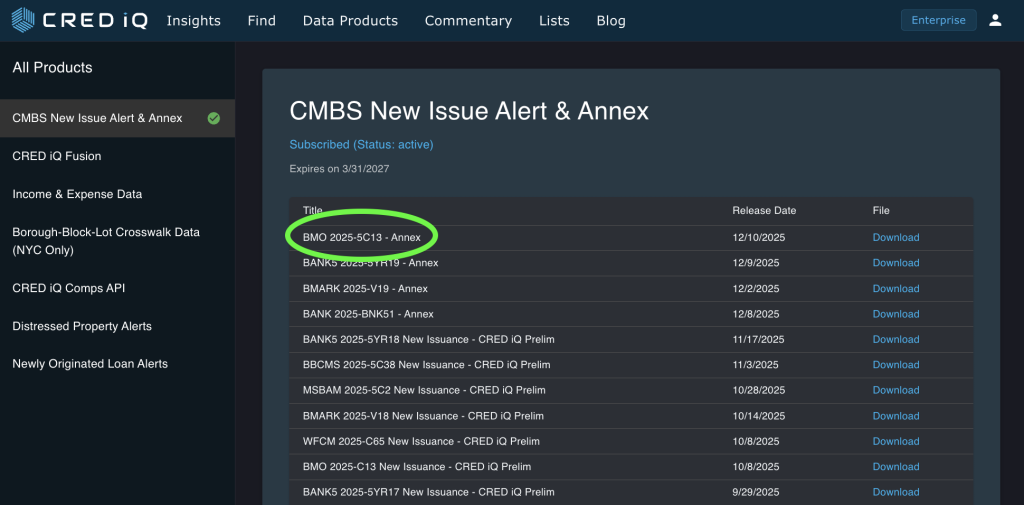Image resolution: width=1024 pixels, height=505 pixels.
Task: Download WFCM 2025-C65 New Issuance file
Action: pos(895,441)
